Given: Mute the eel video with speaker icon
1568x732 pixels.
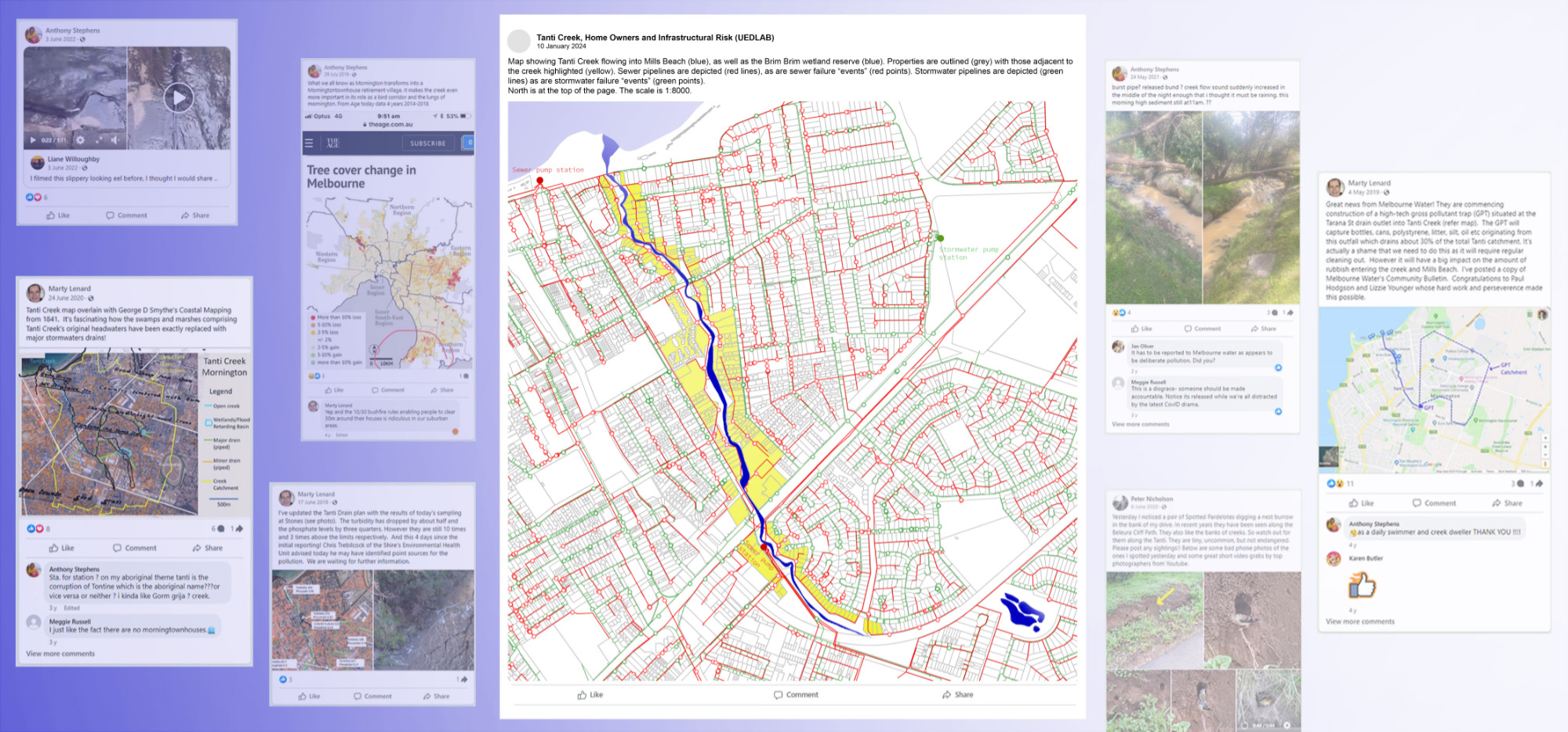Looking at the screenshot, I should pyautogui.click(x=114, y=140).
